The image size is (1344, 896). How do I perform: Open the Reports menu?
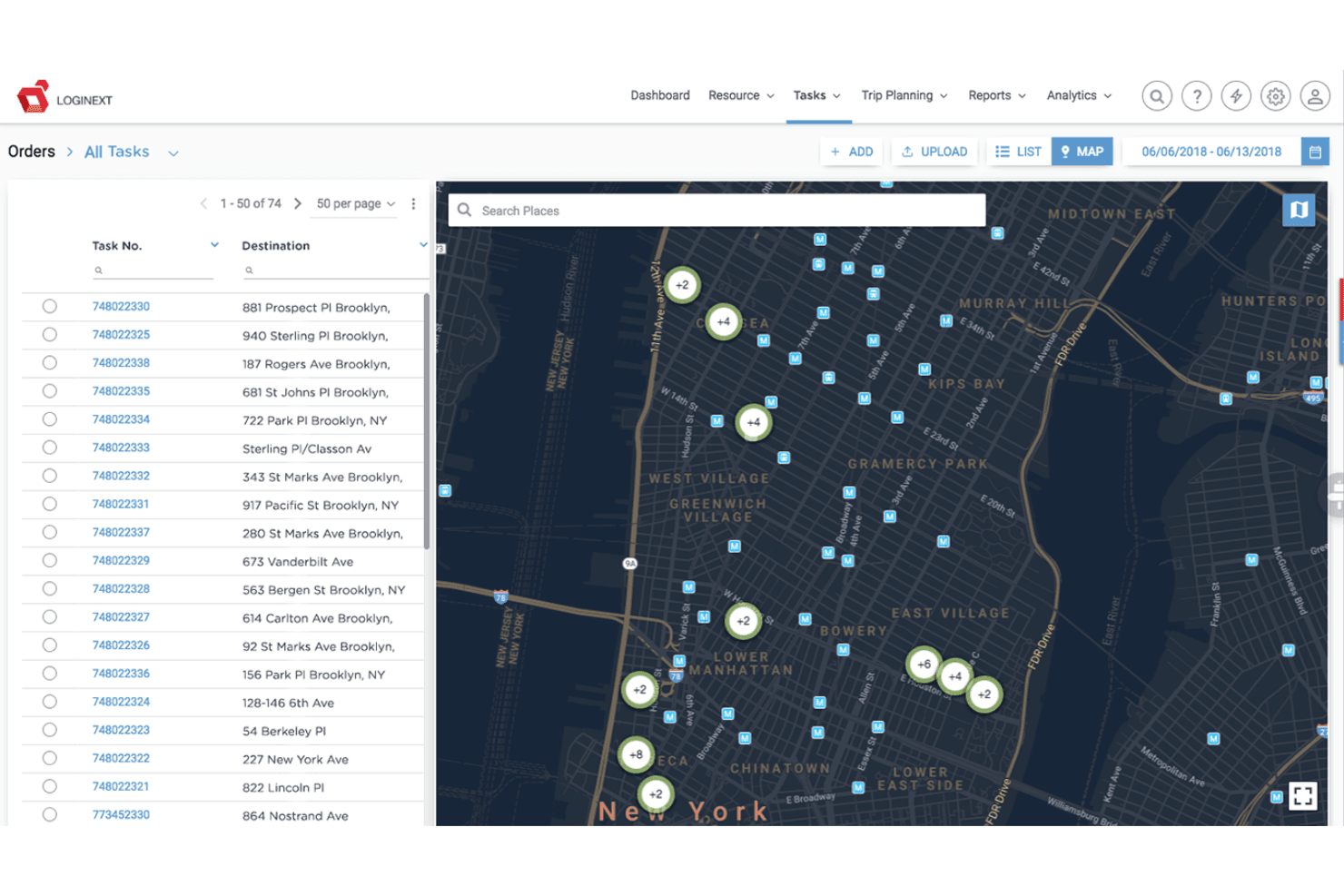click(997, 95)
